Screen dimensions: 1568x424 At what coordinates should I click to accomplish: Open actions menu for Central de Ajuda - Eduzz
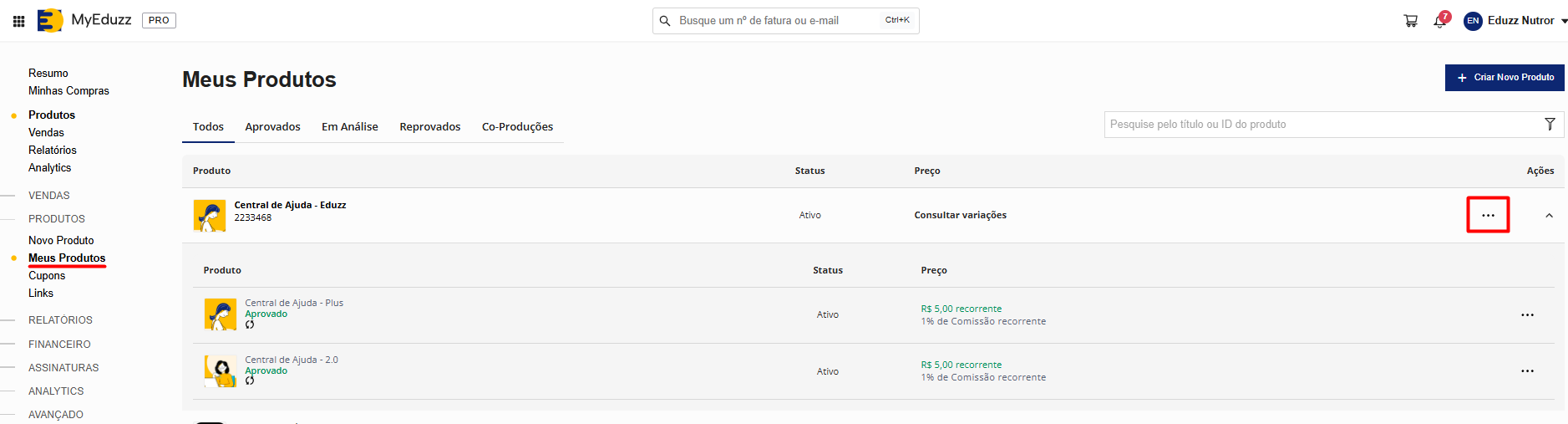tap(1488, 215)
